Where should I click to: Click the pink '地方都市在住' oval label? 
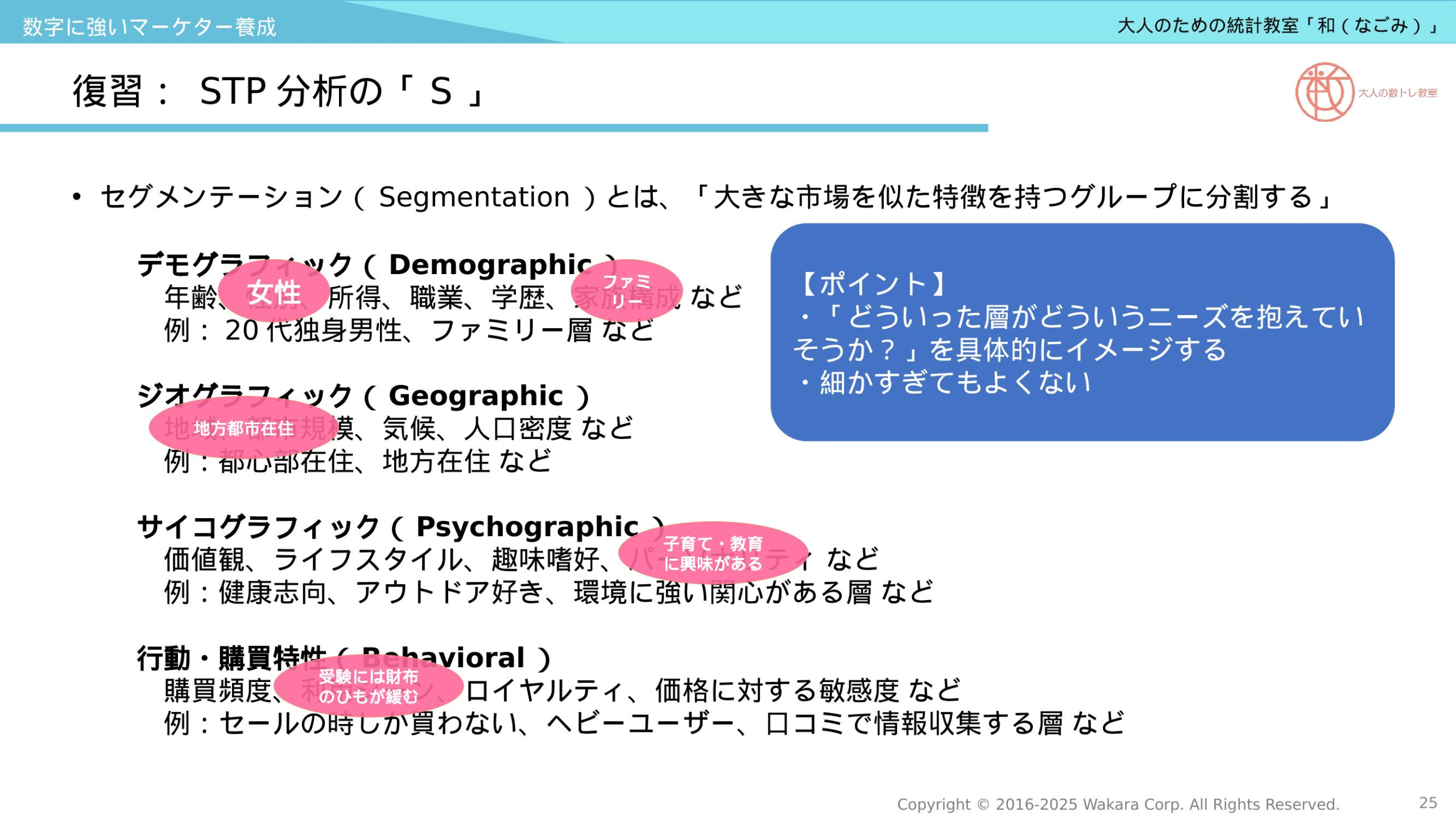[x=243, y=428]
